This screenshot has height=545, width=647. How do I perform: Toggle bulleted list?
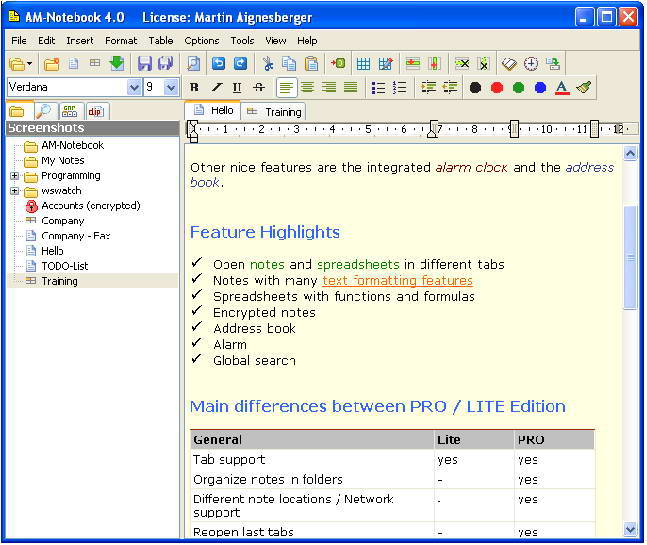coord(378,87)
